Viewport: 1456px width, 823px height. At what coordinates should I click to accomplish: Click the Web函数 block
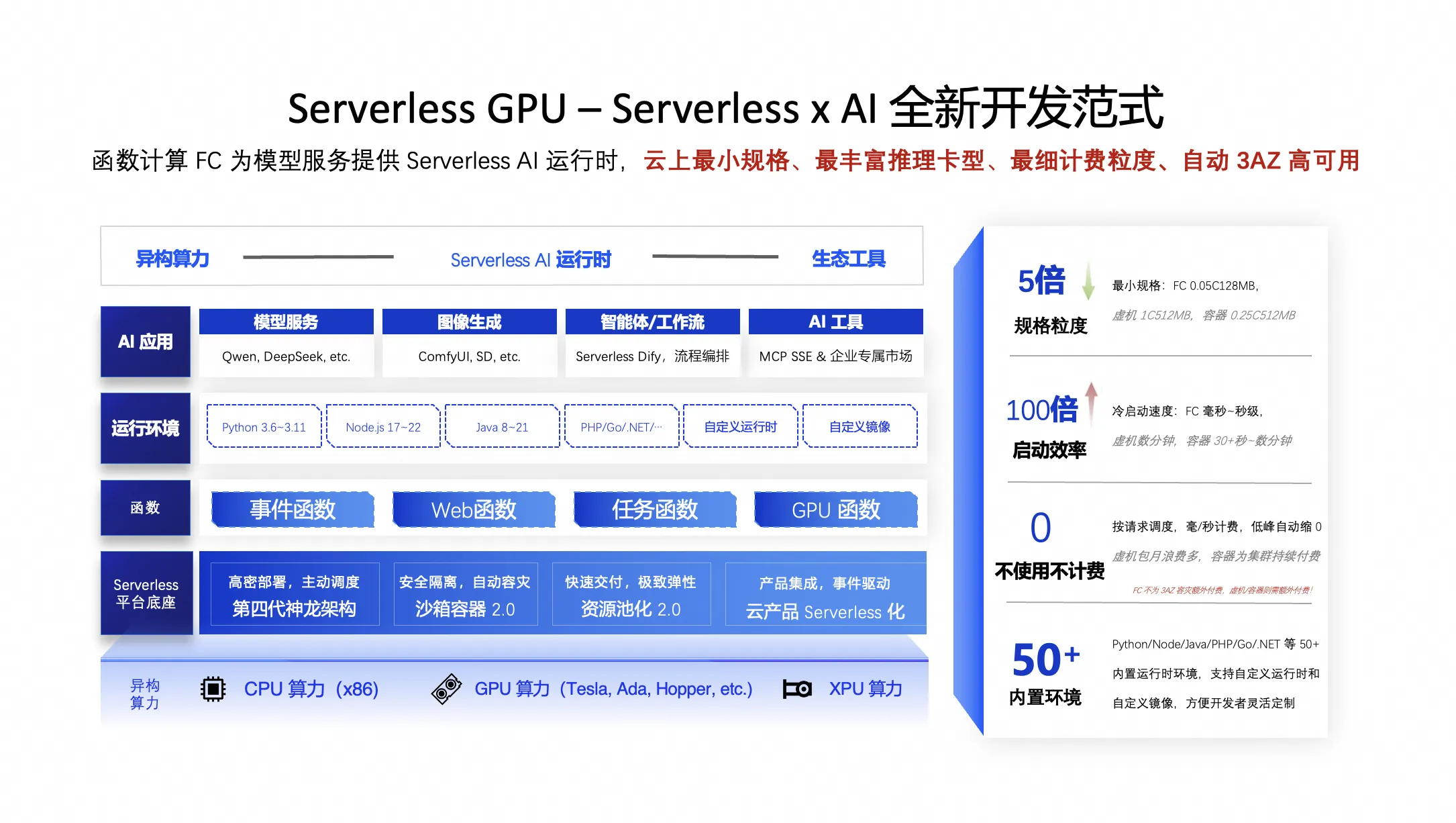pos(474,510)
